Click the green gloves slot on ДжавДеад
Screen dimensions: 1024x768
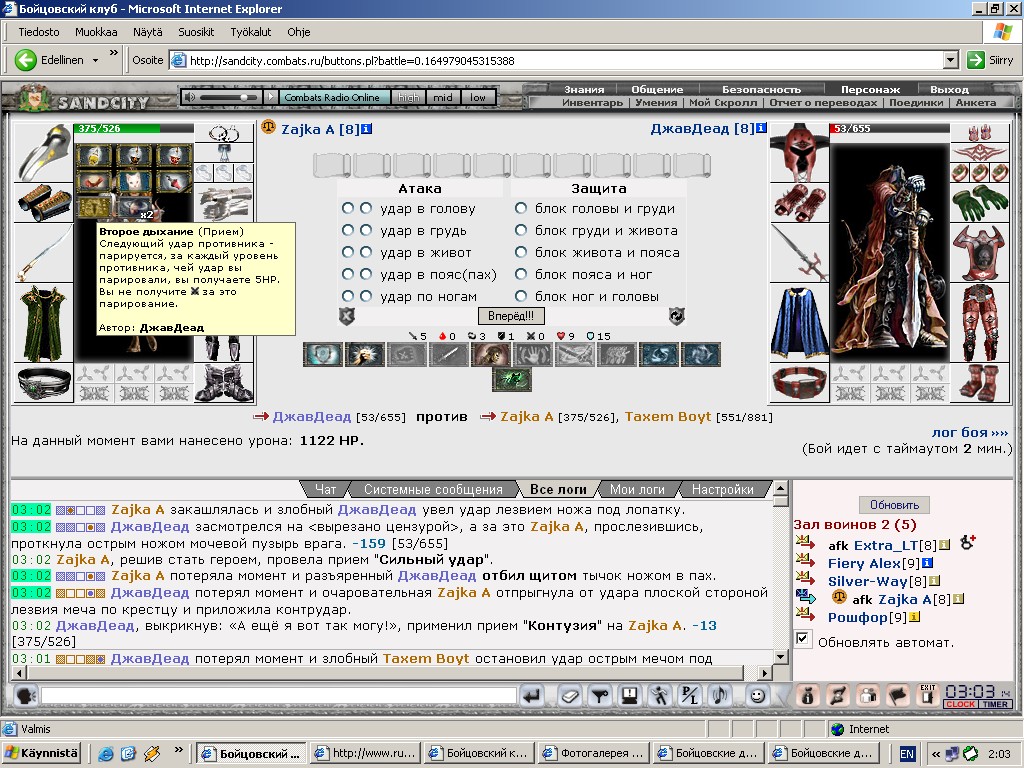(x=980, y=203)
